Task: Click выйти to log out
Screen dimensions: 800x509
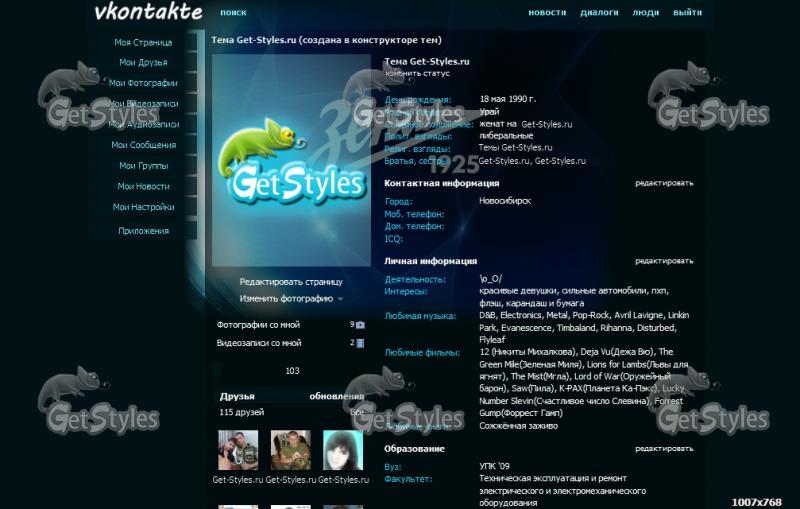Action: (x=687, y=13)
